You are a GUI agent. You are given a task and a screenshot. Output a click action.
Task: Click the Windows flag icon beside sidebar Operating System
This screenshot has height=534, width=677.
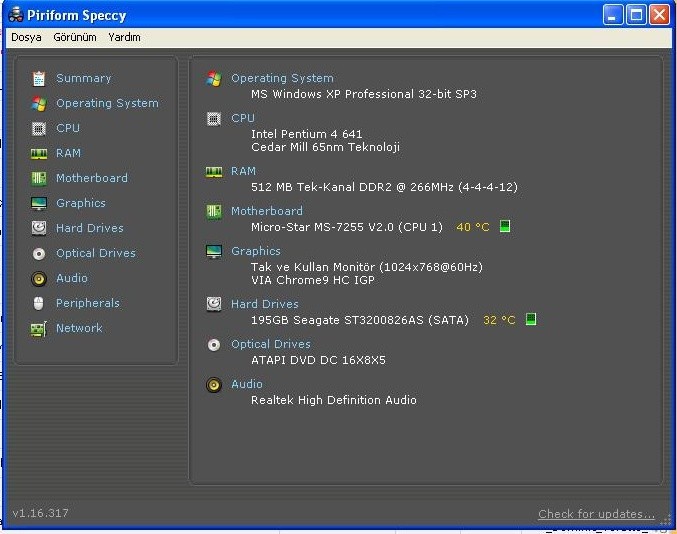[x=39, y=103]
